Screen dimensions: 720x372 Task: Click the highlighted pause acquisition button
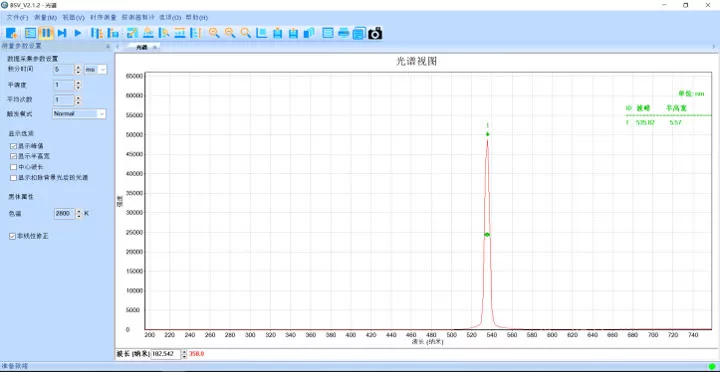pyautogui.click(x=46, y=33)
